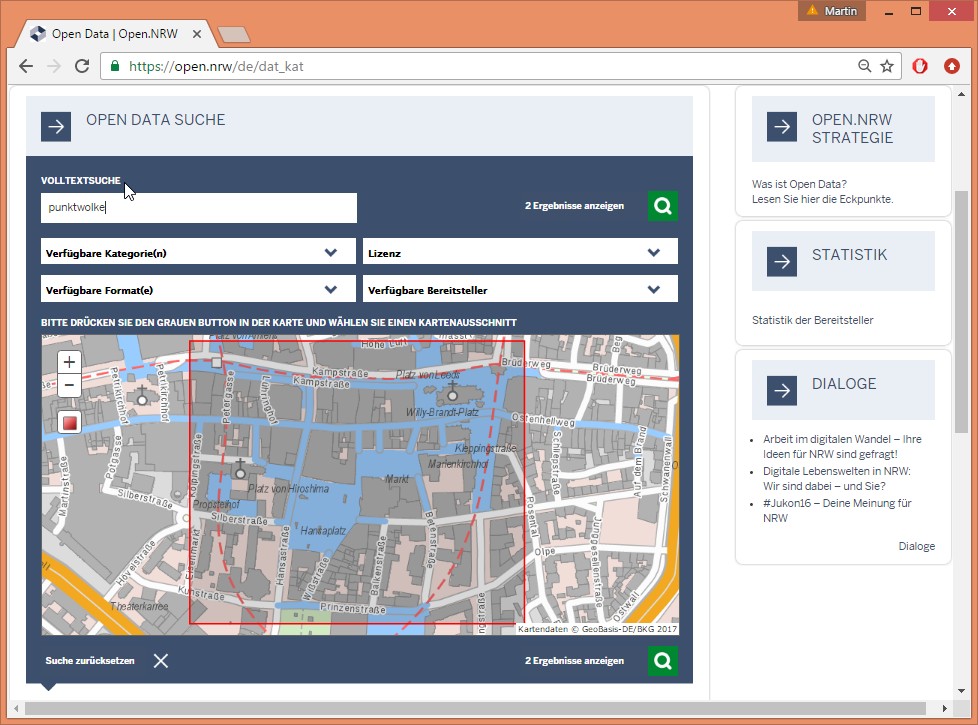Click the Dialoge link at the bottom right
Image resolution: width=978 pixels, height=725 pixels.
(916, 546)
